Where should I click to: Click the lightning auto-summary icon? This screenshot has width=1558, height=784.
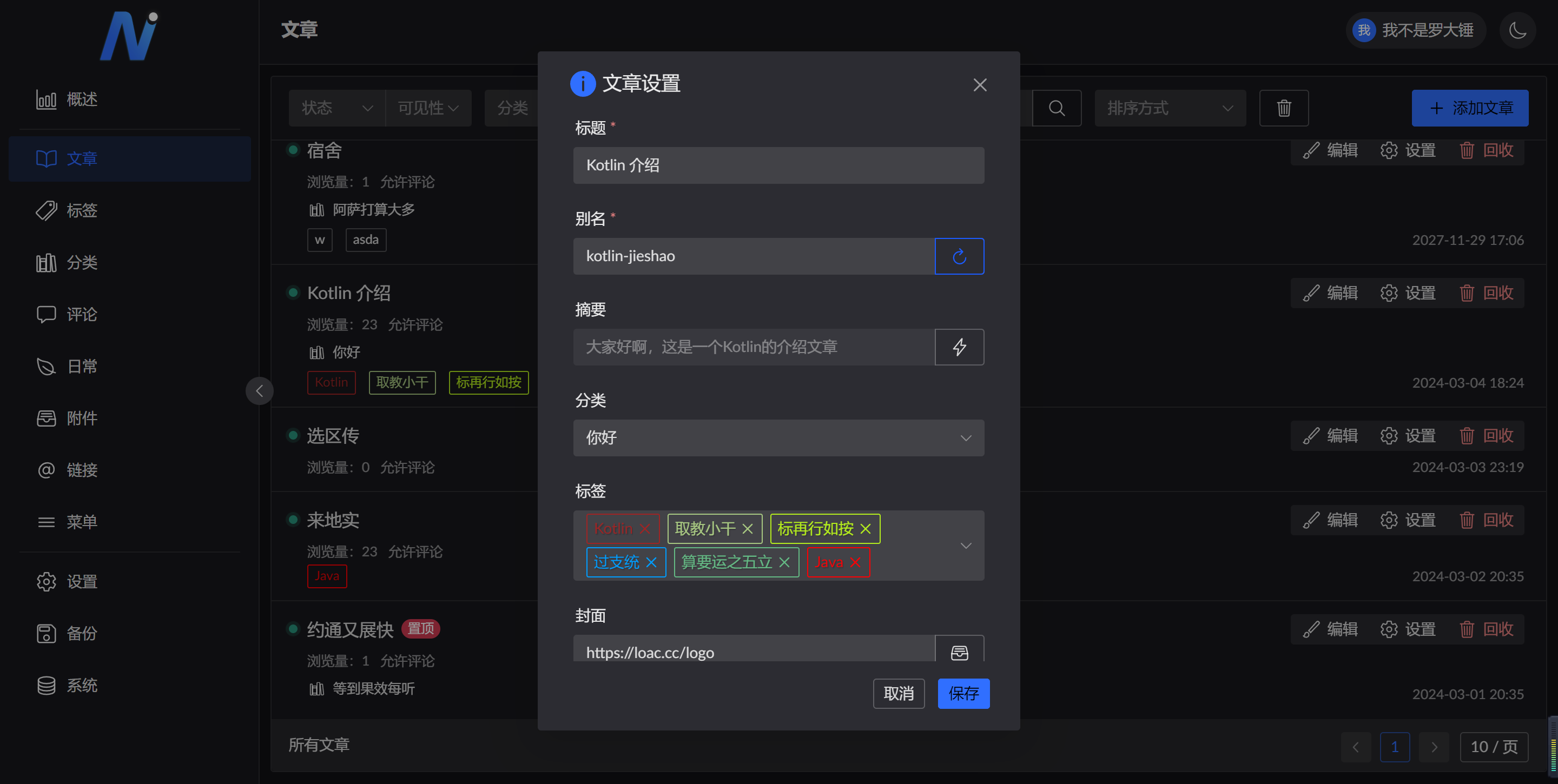[959, 347]
